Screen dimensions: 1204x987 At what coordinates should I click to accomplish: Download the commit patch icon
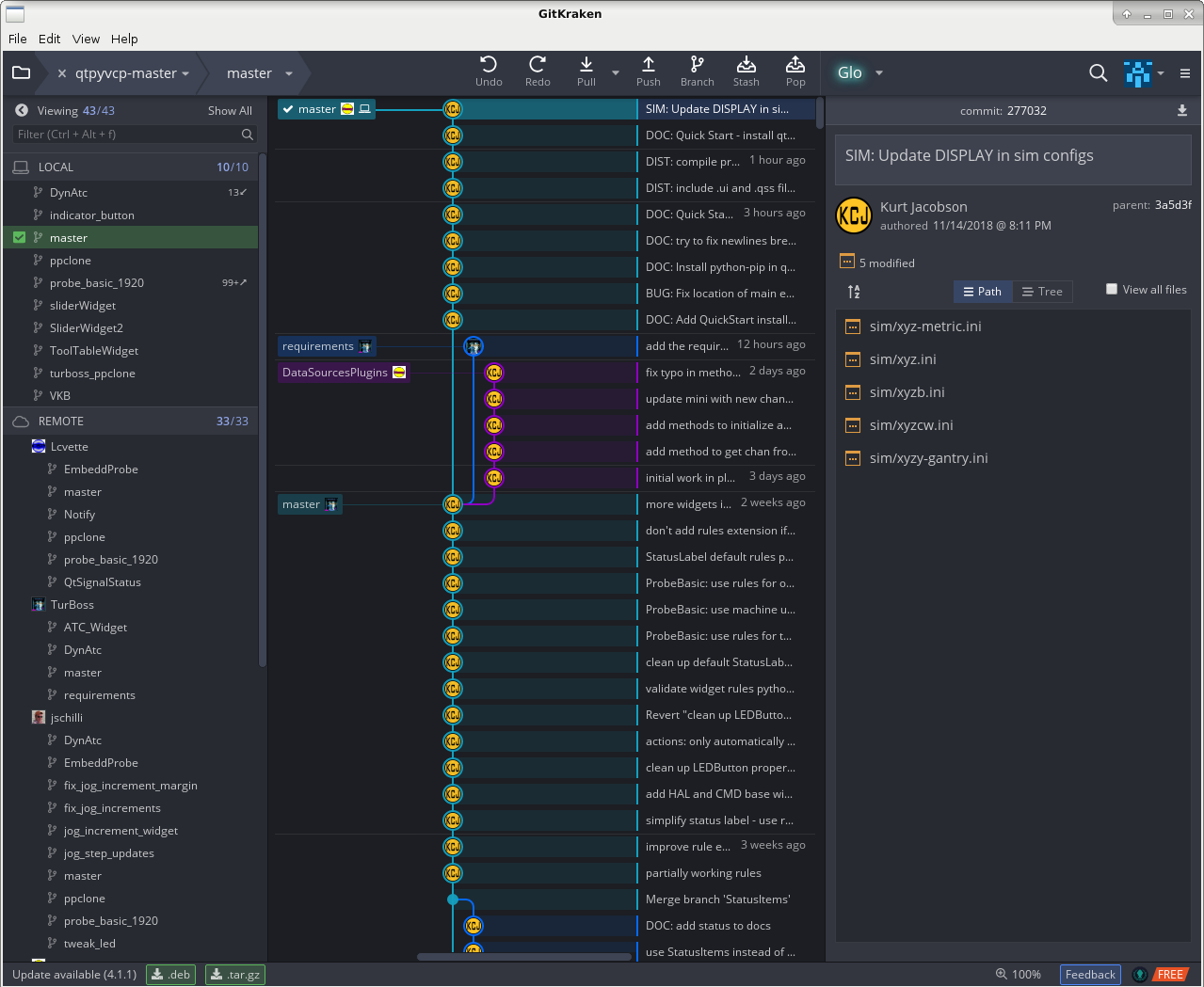tap(1182, 110)
